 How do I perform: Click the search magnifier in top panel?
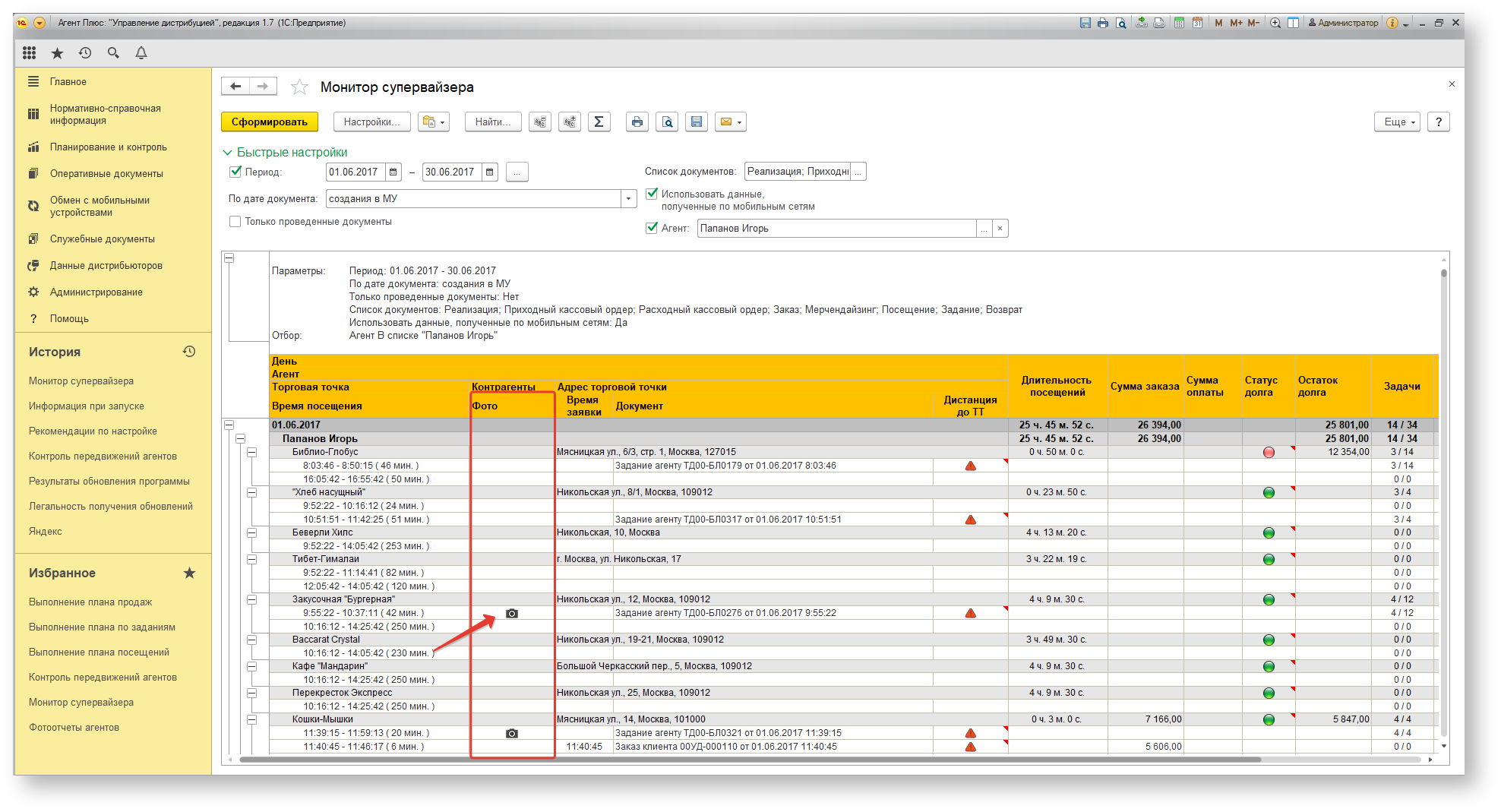[x=113, y=52]
